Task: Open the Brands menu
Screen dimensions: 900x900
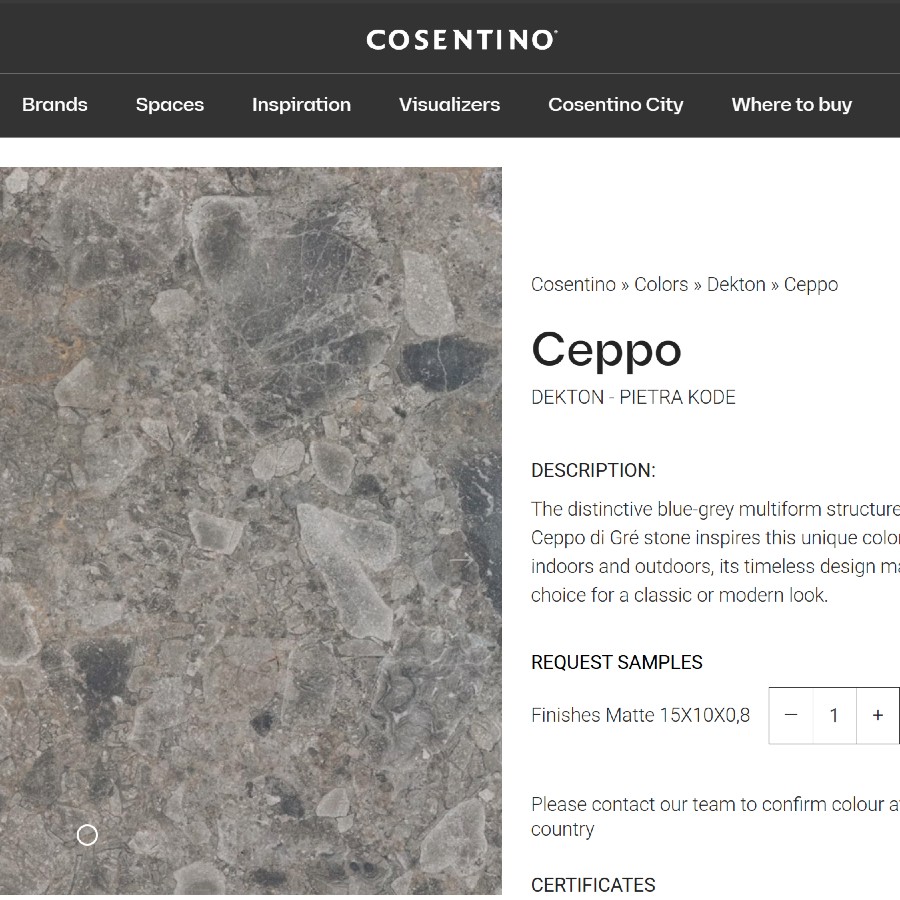Action: tap(55, 104)
